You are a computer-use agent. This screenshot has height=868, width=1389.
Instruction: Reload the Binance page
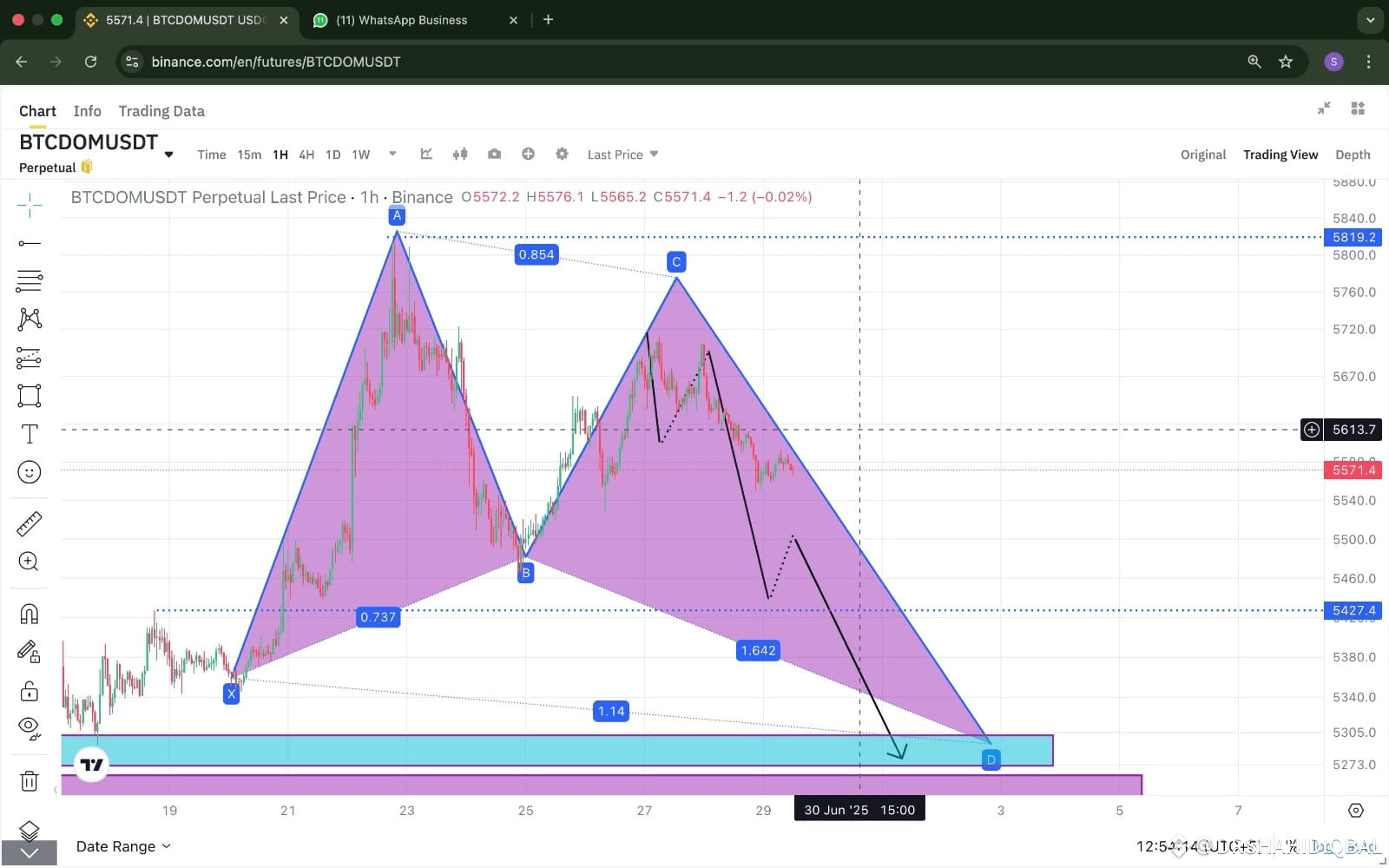click(90, 62)
